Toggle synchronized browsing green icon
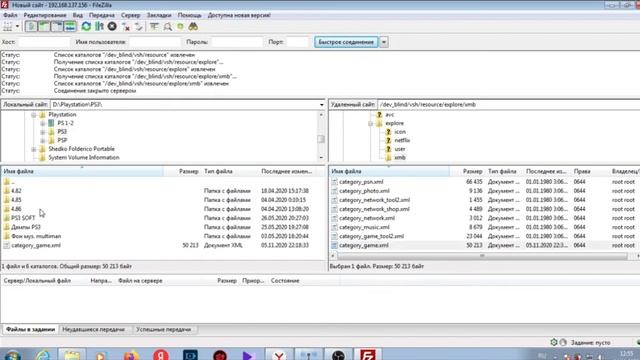Viewport: 640px width, 360px height. click(180, 27)
